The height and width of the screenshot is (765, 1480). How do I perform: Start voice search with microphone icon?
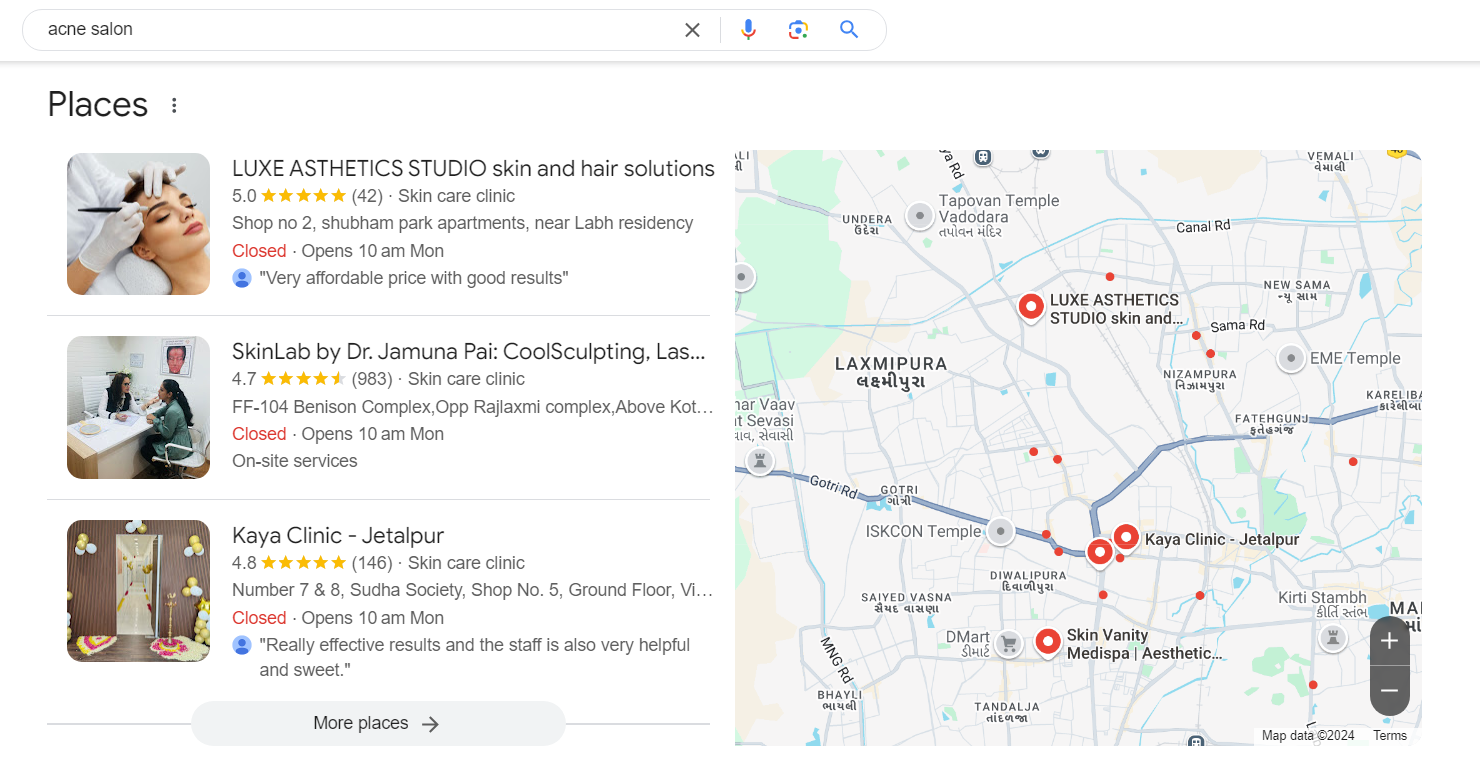748,30
